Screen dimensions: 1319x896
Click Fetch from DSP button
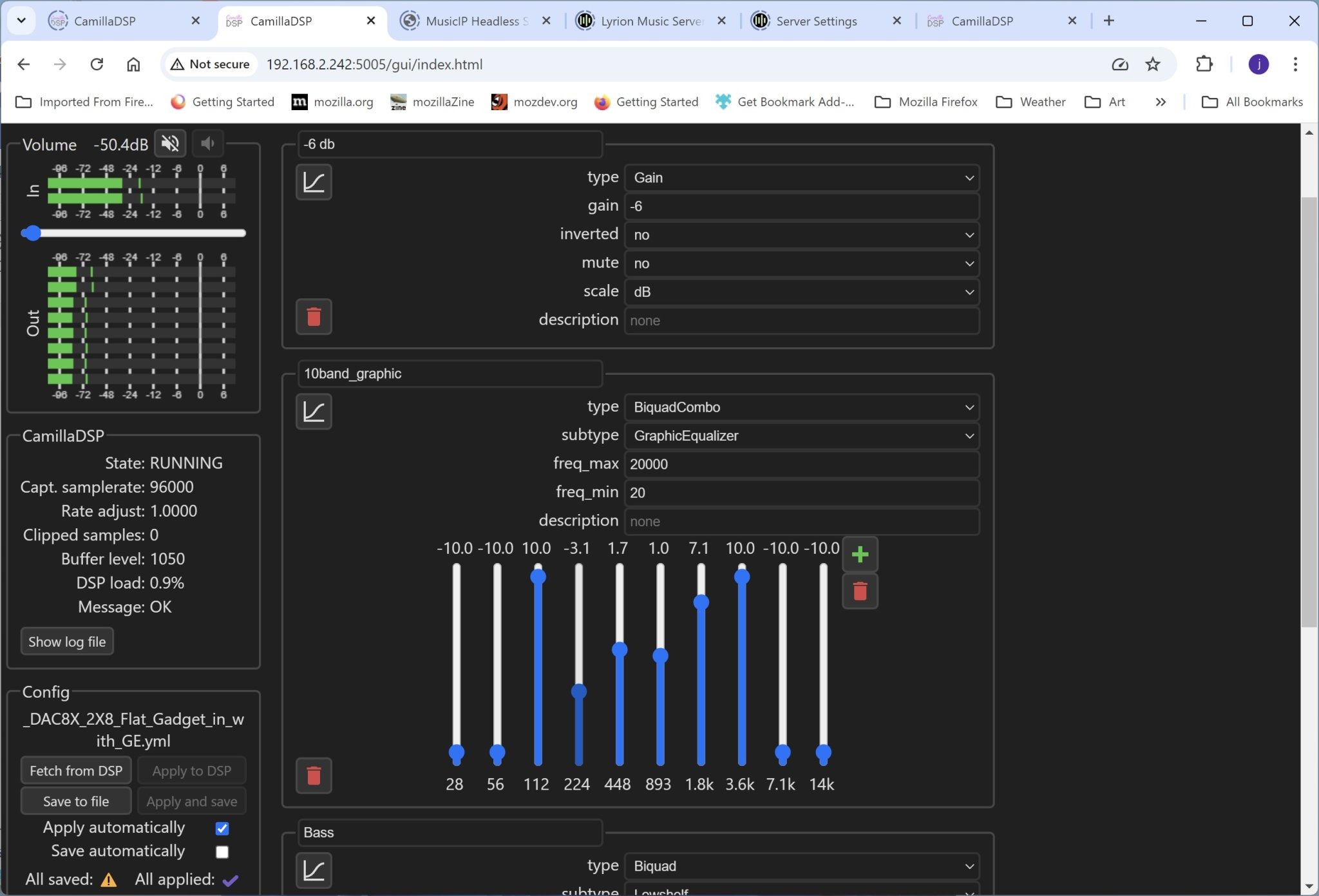pyautogui.click(x=76, y=771)
